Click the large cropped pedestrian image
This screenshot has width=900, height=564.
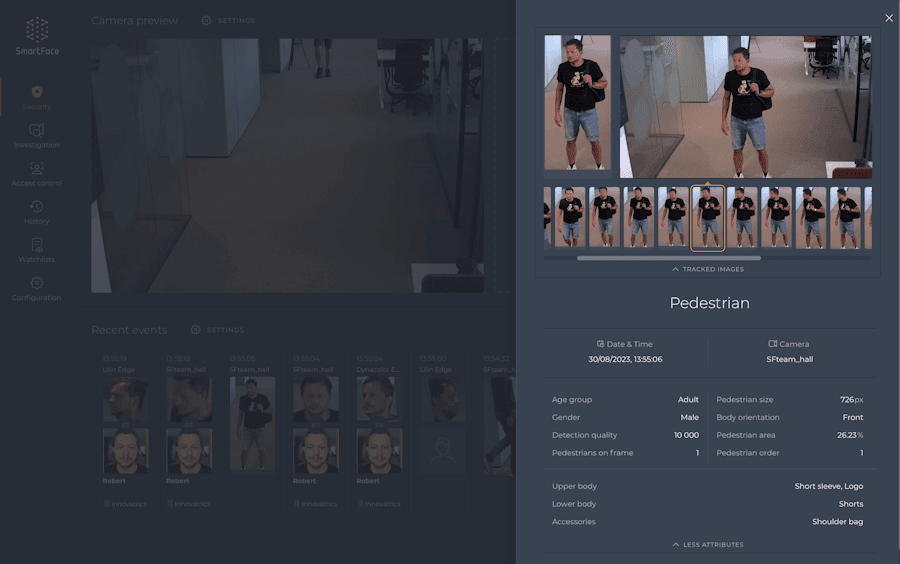click(x=577, y=103)
